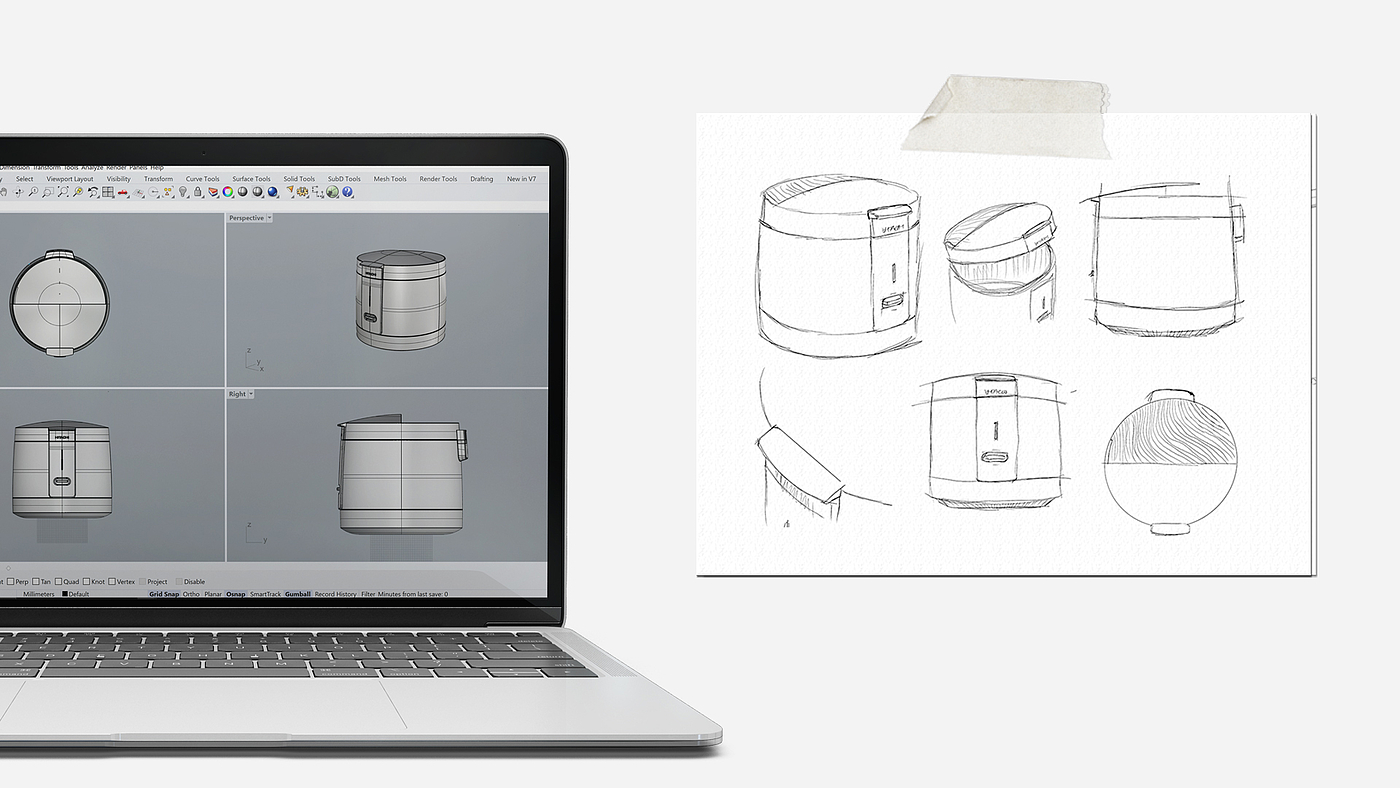Toggle the Gumball status pane

coord(298,594)
